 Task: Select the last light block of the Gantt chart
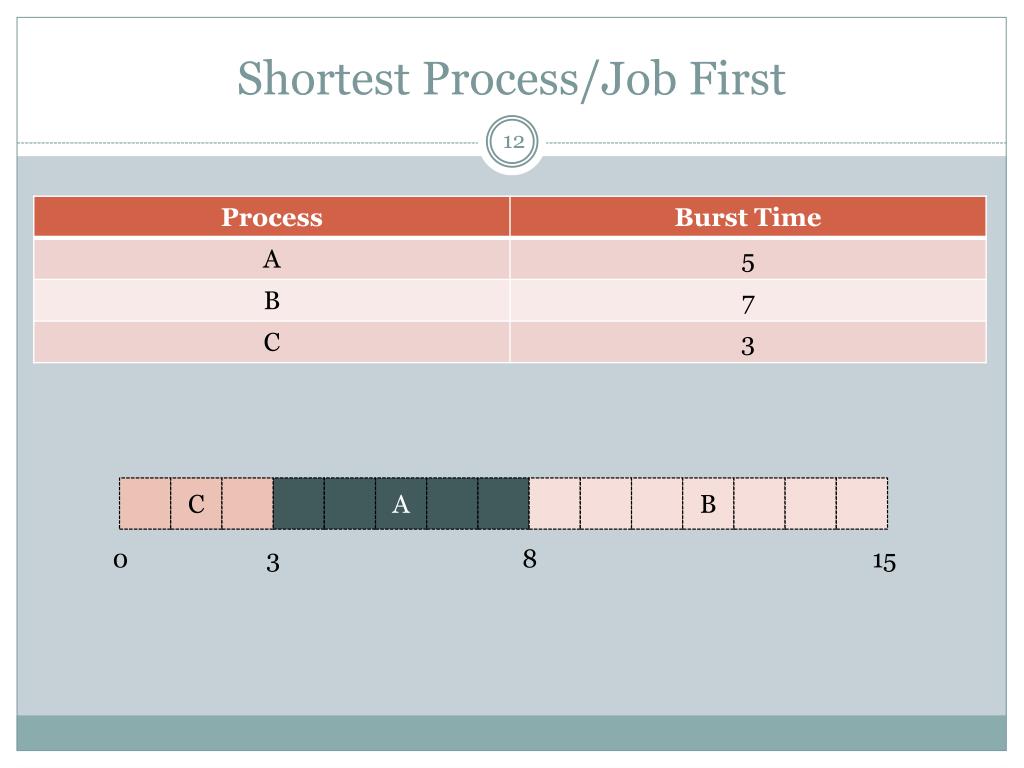click(862, 504)
